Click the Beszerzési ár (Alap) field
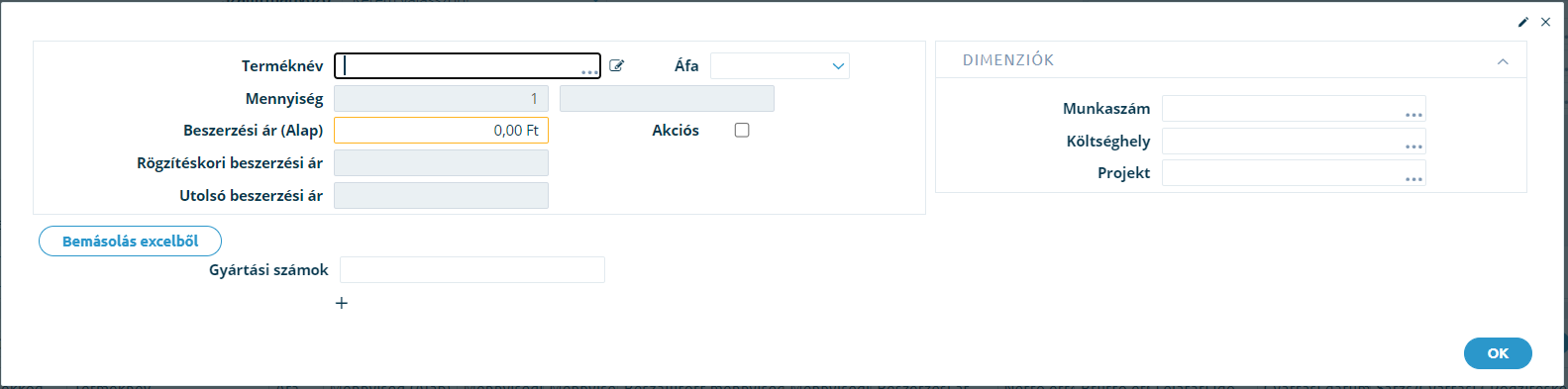 (441, 131)
